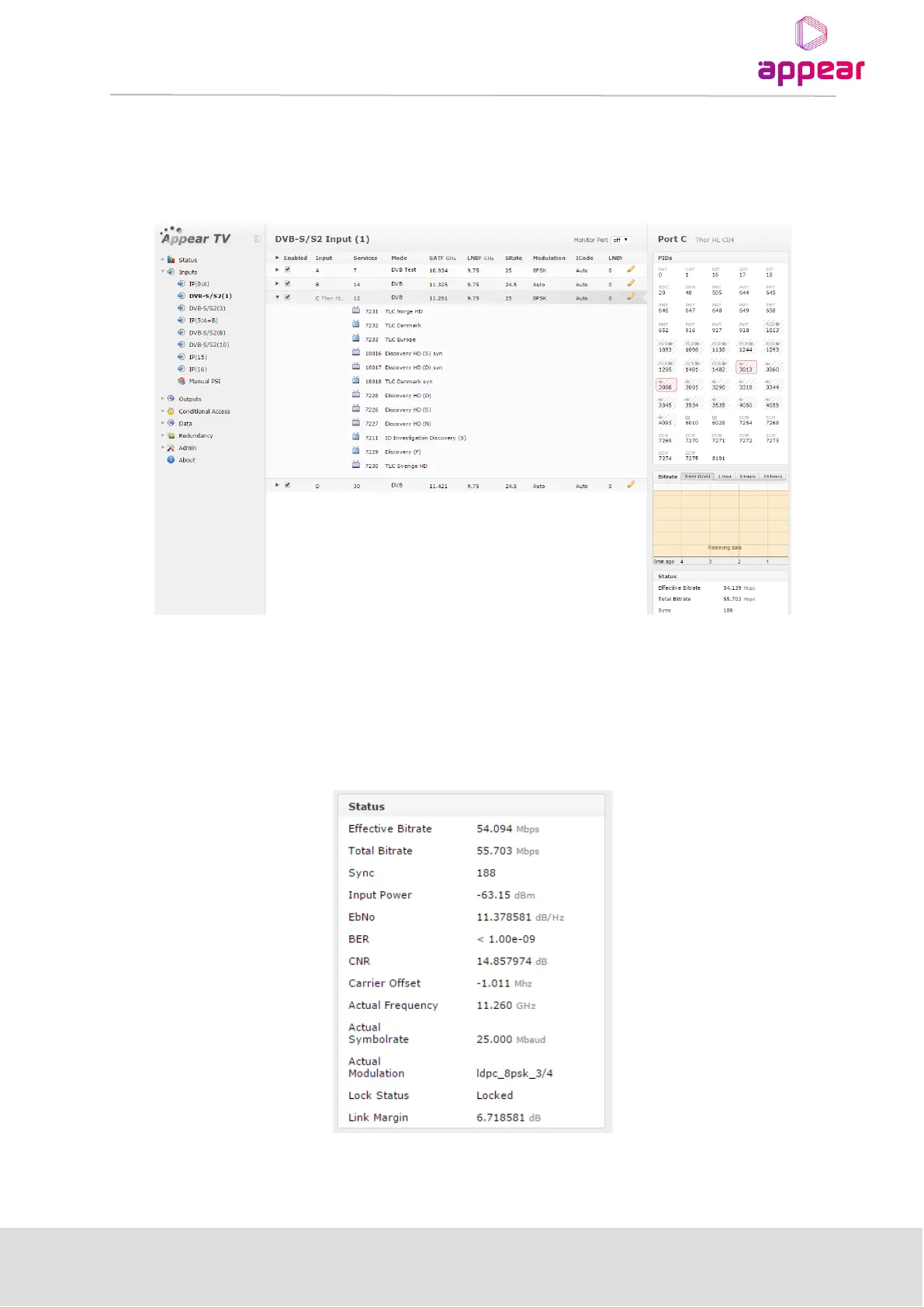This screenshot has height=1307, width=924.
Task: Click TV icon next to 7226 Discovery HD (S)
Action: (x=356, y=408)
